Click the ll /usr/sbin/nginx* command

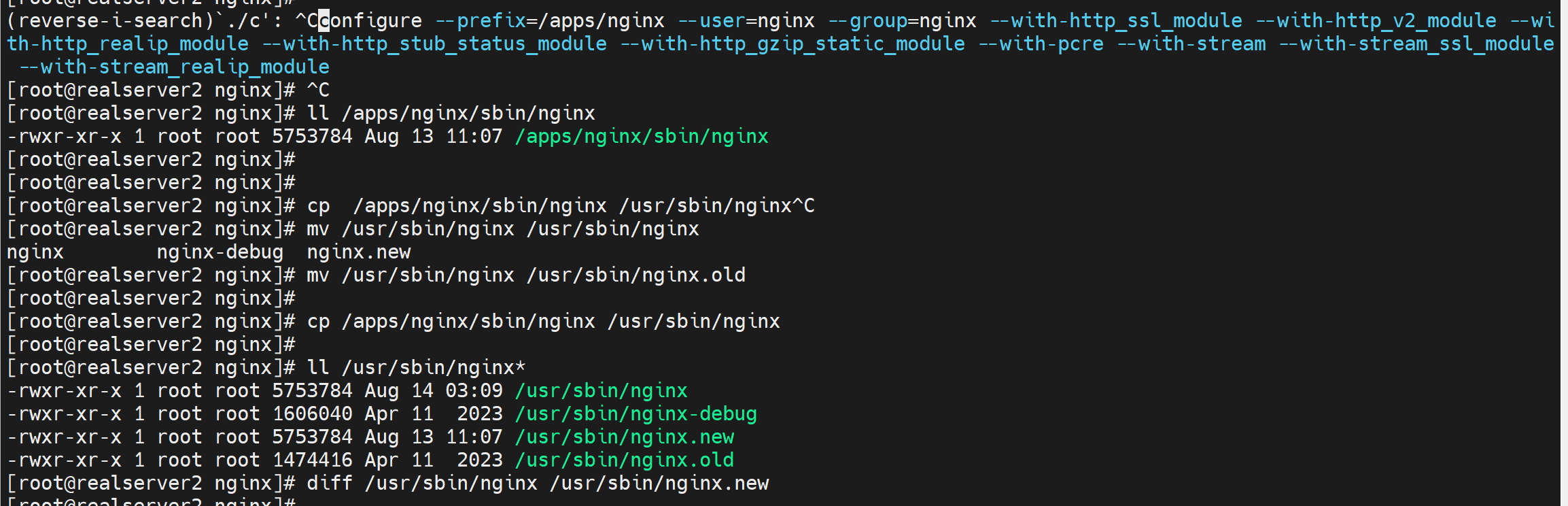(x=416, y=368)
